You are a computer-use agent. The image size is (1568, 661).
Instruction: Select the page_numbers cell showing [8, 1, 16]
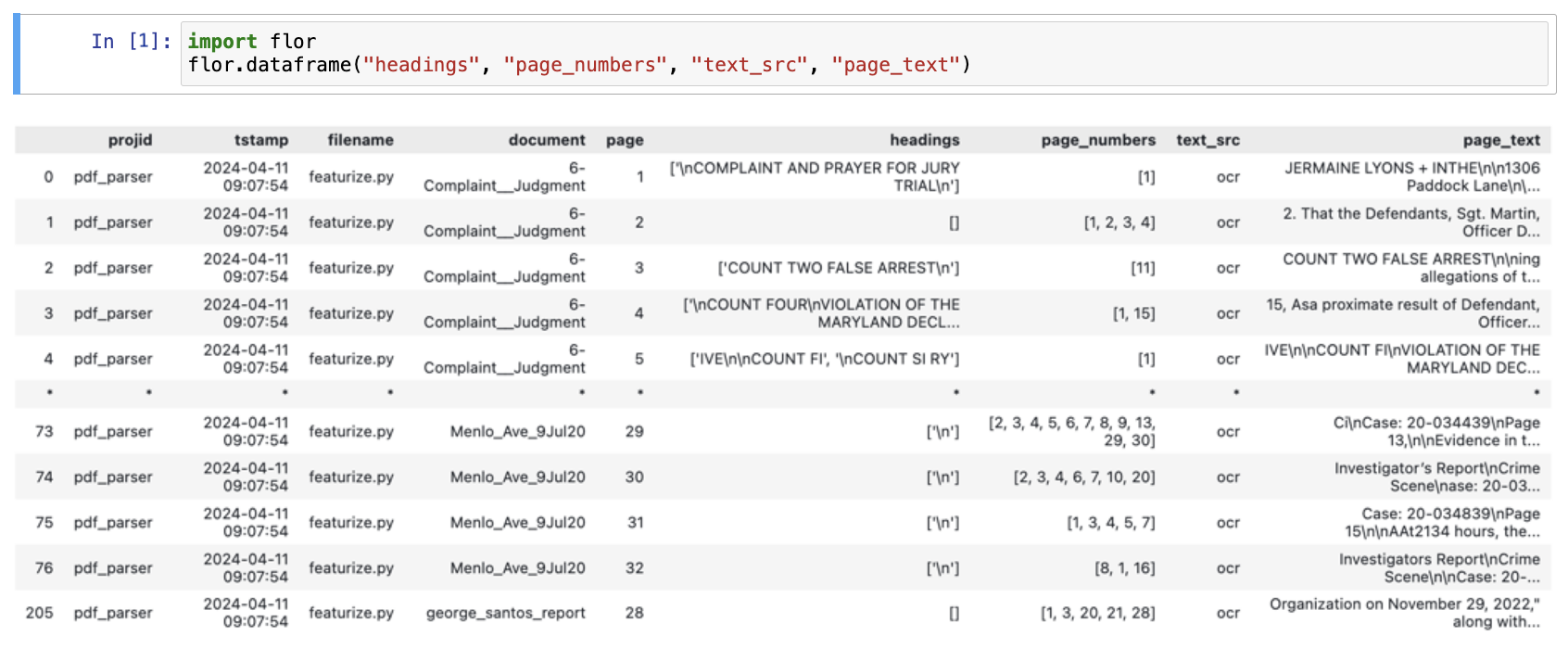1124,567
